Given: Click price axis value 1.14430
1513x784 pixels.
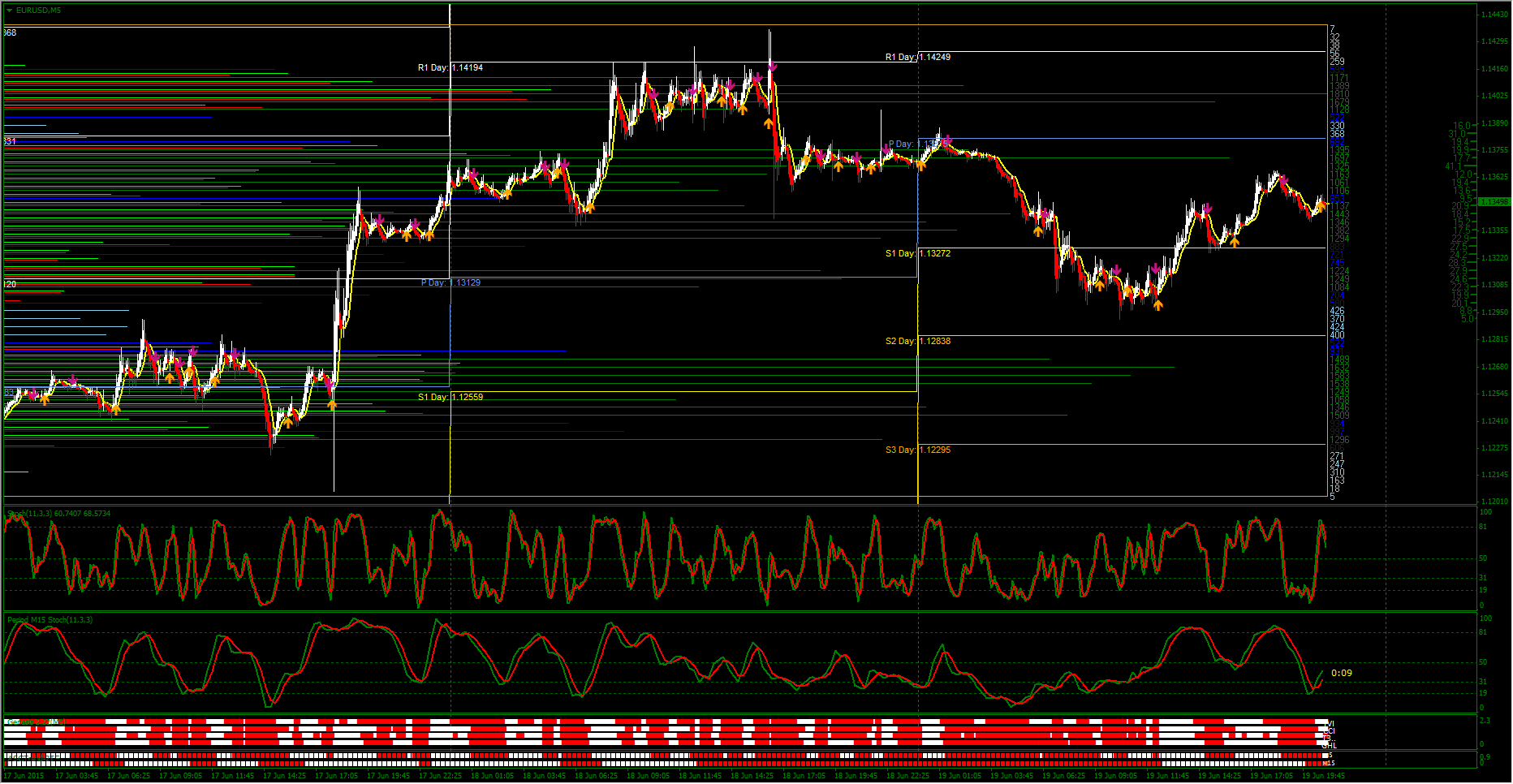Looking at the screenshot, I should 1495,15.
